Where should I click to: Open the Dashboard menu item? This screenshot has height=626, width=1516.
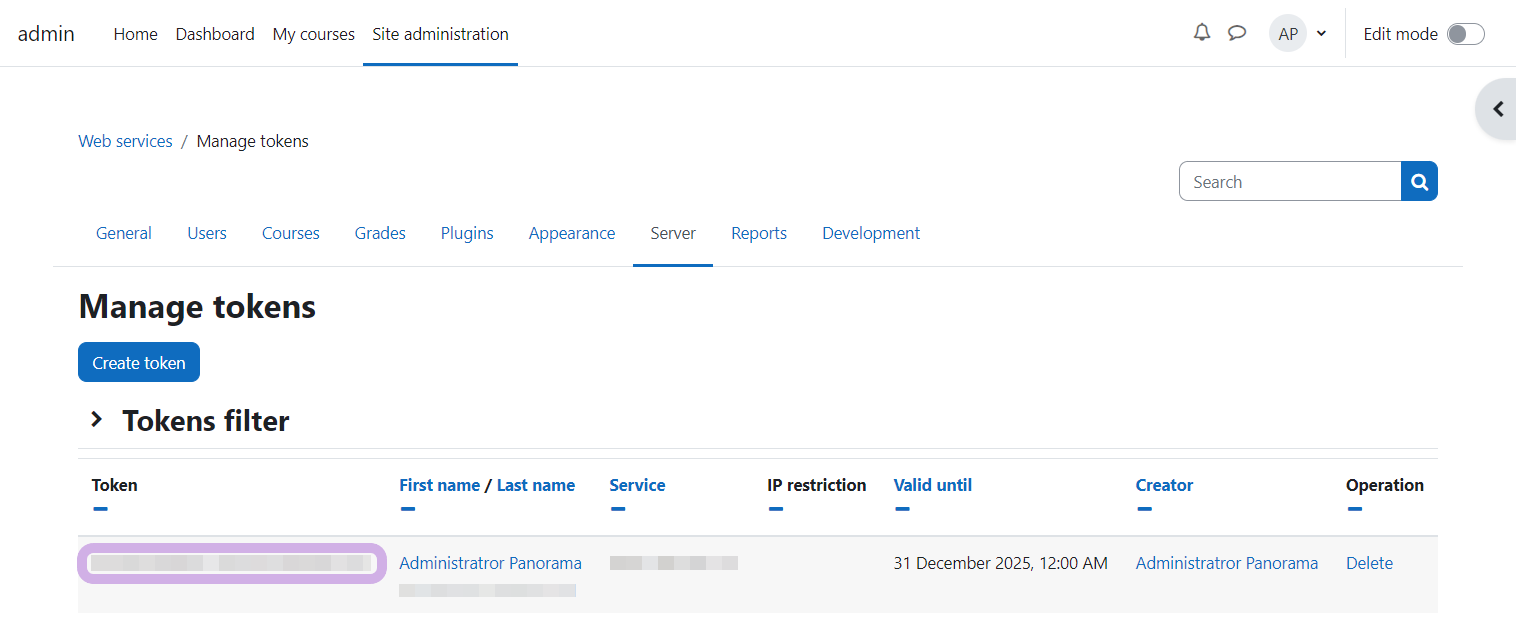[215, 34]
